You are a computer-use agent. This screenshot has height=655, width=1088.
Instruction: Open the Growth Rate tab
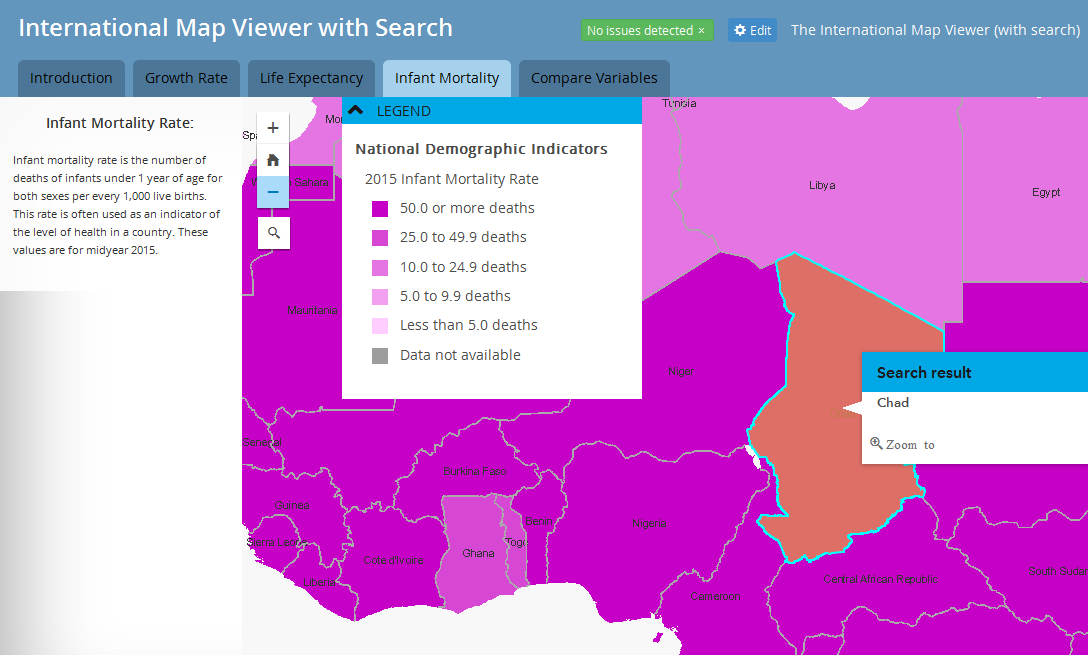click(186, 77)
